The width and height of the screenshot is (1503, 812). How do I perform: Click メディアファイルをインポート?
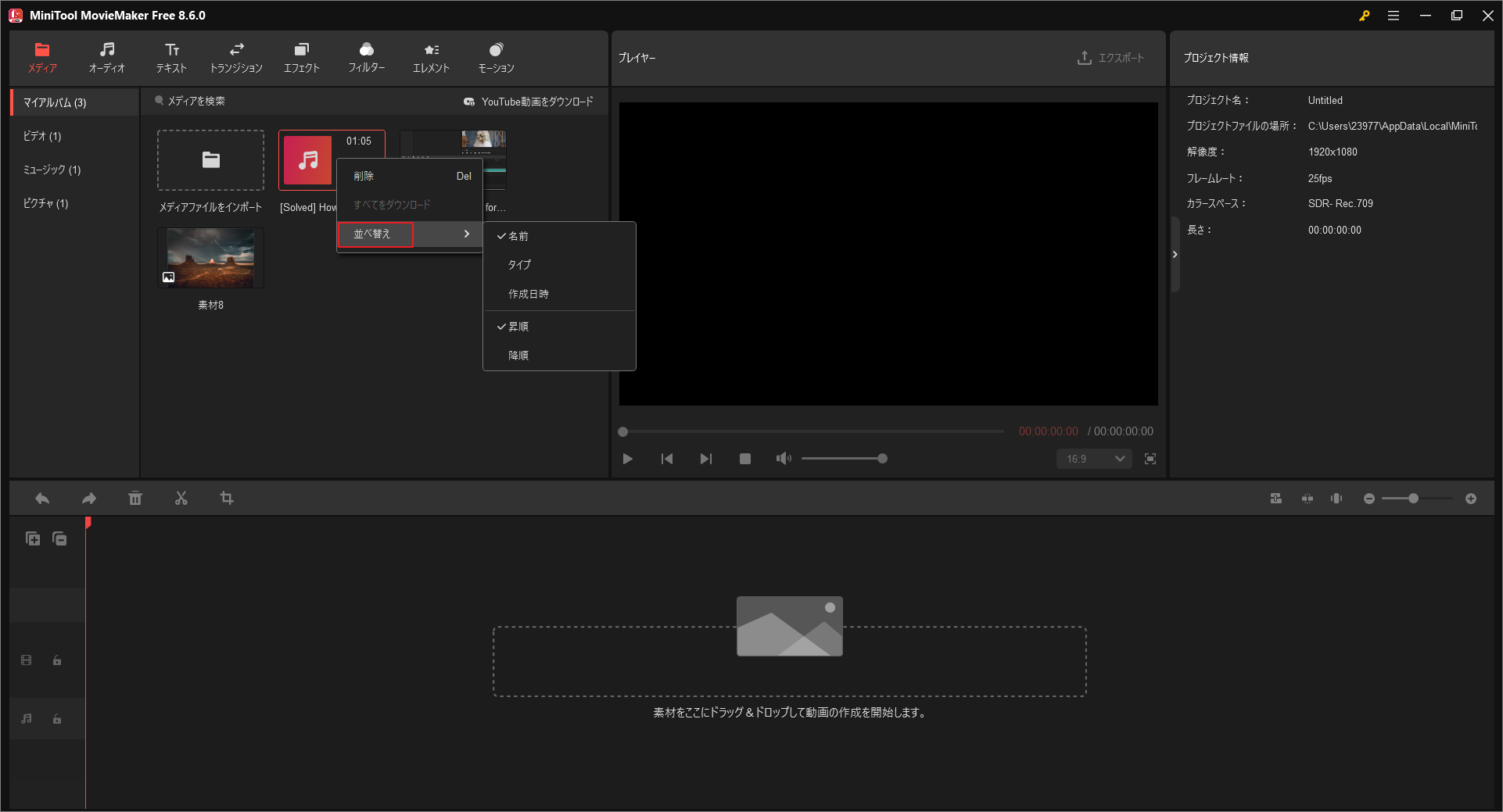coord(210,160)
